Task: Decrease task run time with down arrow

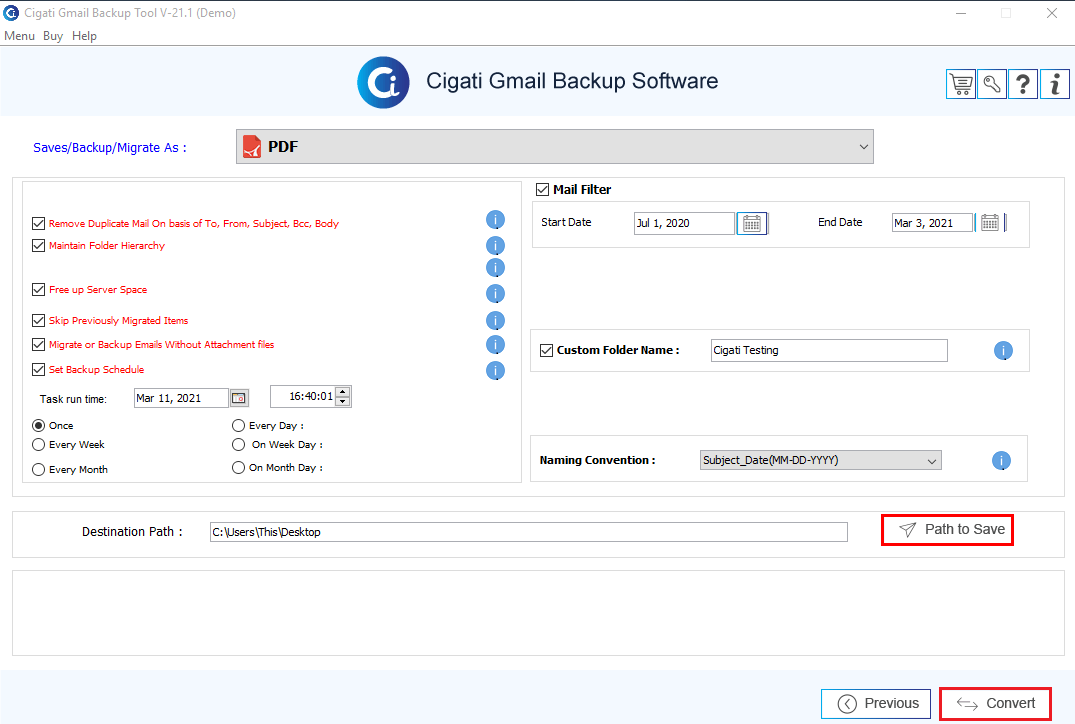Action: 343,401
